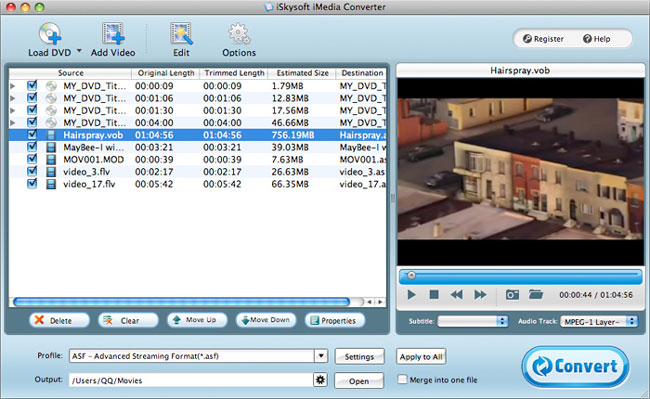
Task: Open Properties for the selected file
Action: tap(335, 320)
